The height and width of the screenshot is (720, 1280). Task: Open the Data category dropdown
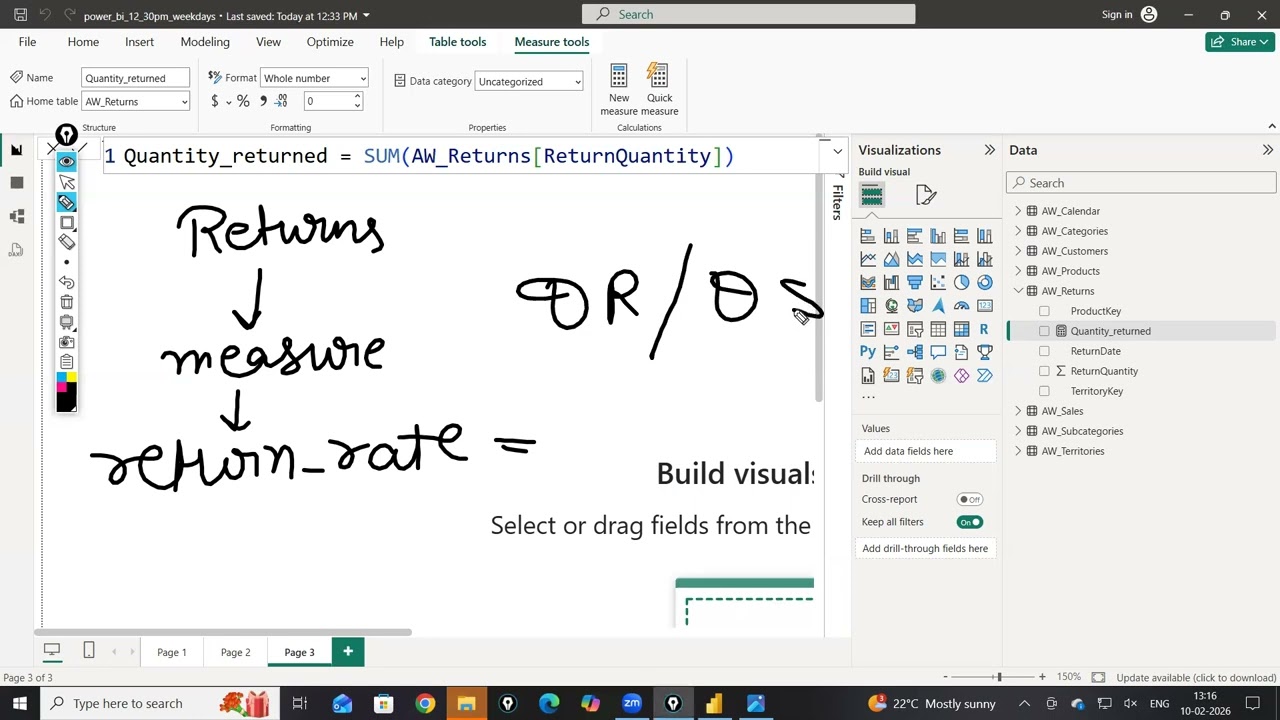[529, 81]
